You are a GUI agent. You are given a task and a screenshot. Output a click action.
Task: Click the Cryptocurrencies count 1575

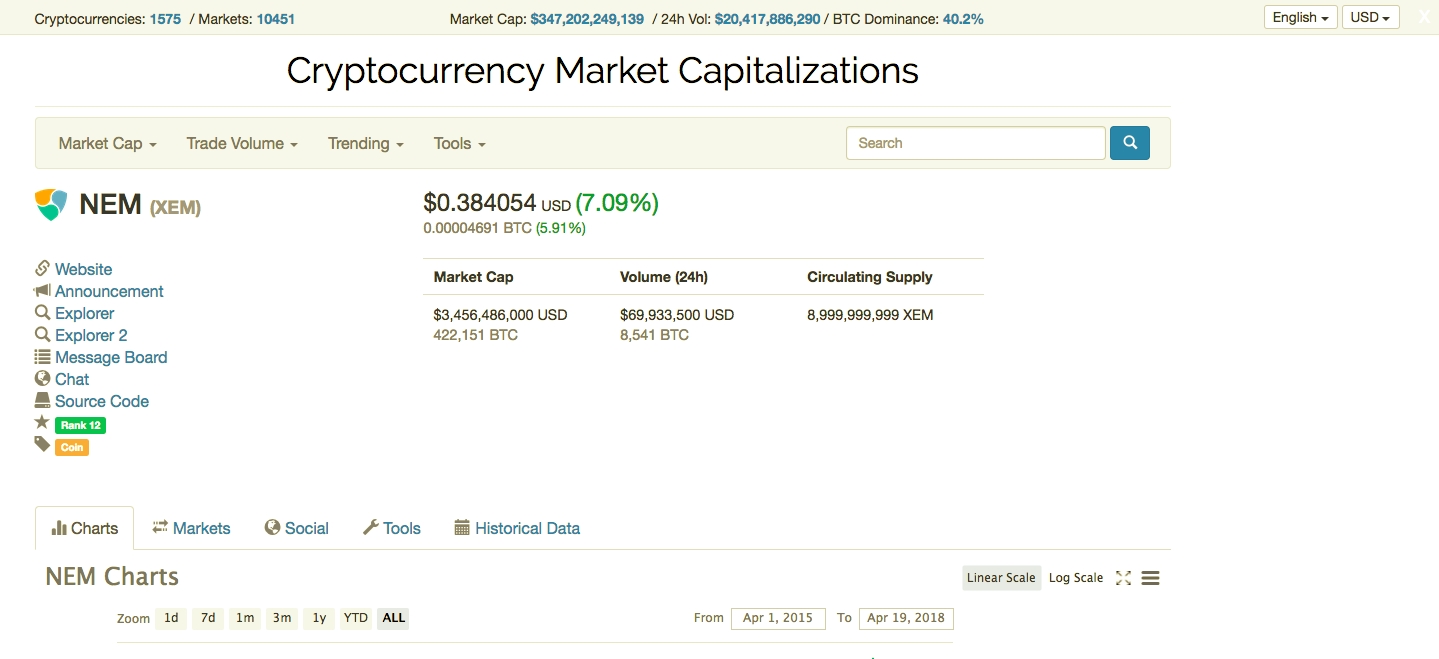165,19
